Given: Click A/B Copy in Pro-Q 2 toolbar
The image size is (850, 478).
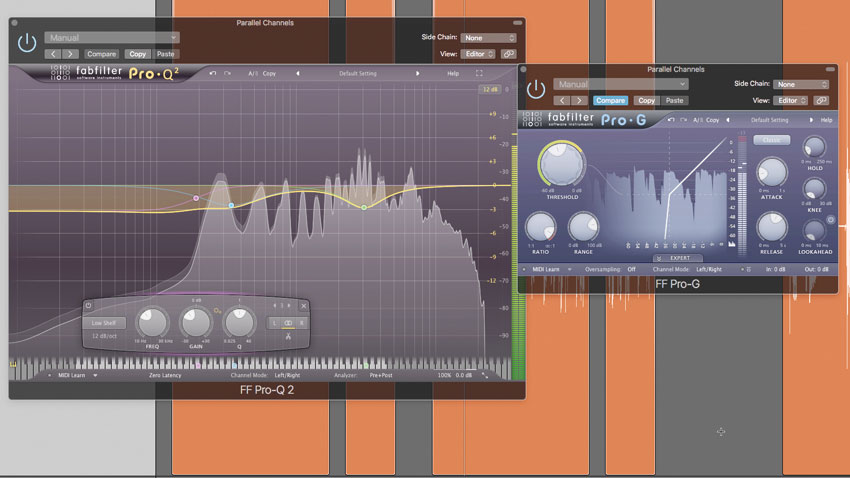Looking at the screenshot, I should [x=269, y=73].
